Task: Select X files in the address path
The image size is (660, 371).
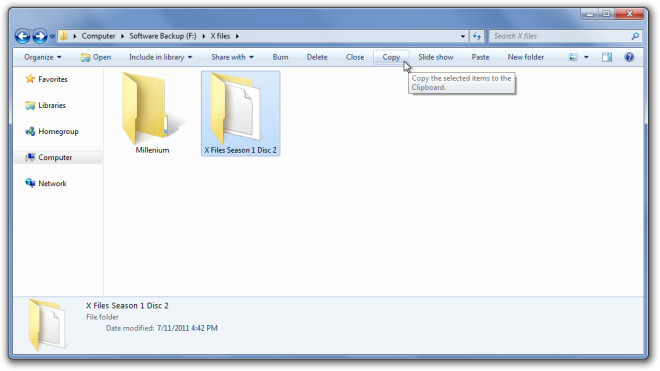Action: (220, 36)
